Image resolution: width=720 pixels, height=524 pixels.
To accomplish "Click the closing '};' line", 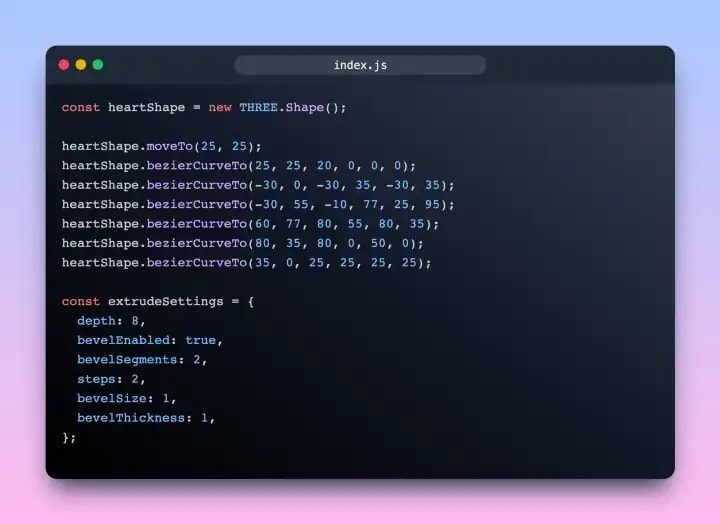I will (x=69, y=437).
